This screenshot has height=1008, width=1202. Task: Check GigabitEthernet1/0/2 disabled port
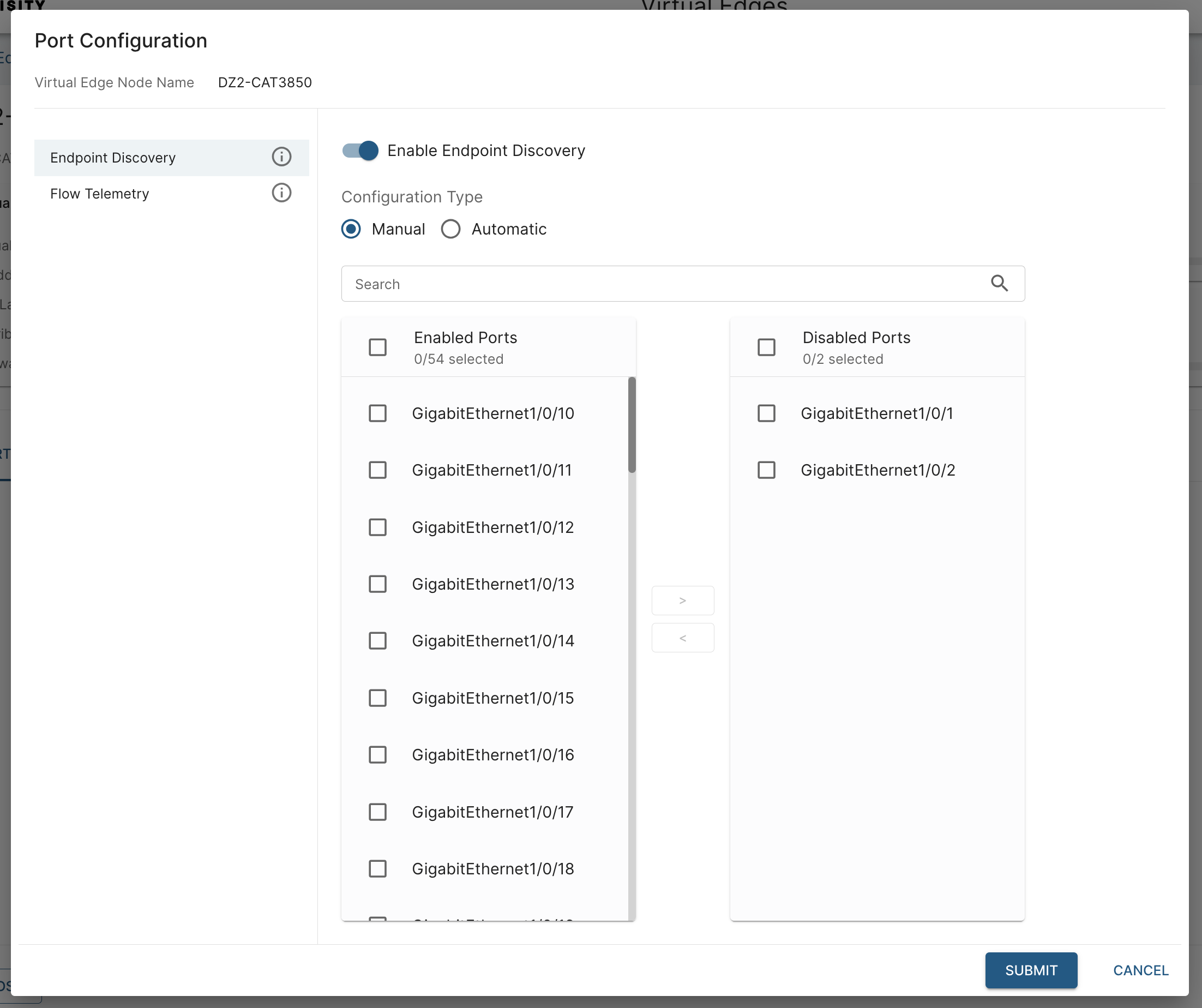(x=766, y=470)
